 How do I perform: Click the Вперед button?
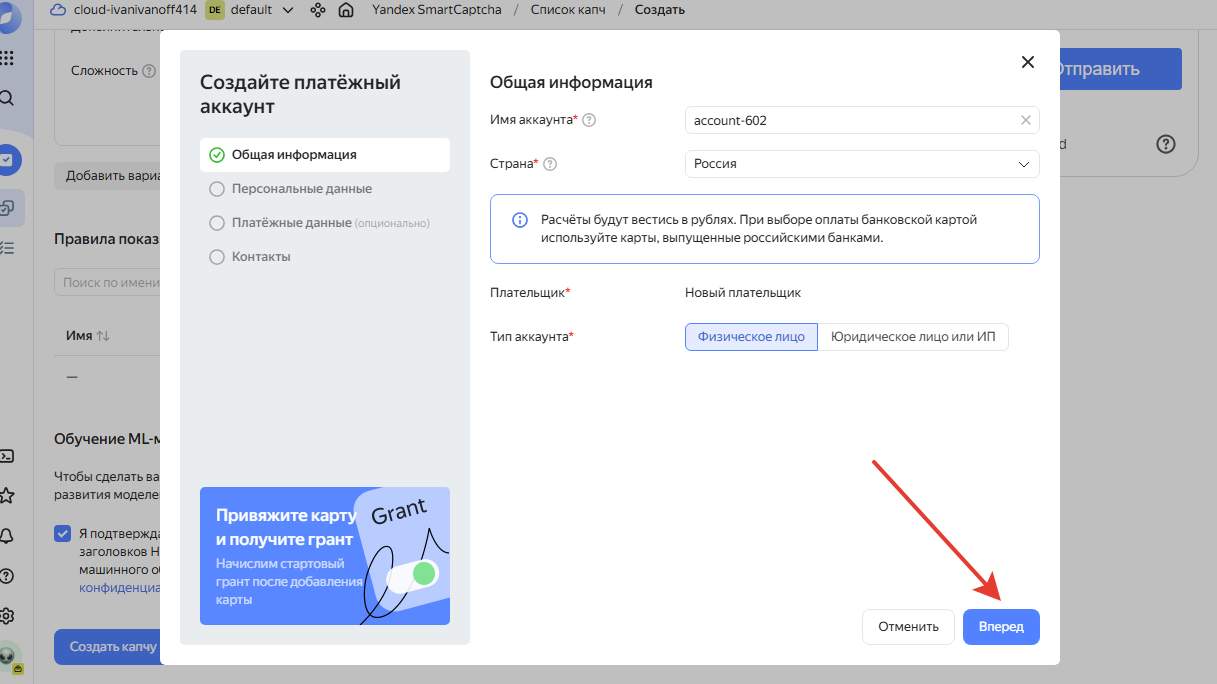(1001, 627)
